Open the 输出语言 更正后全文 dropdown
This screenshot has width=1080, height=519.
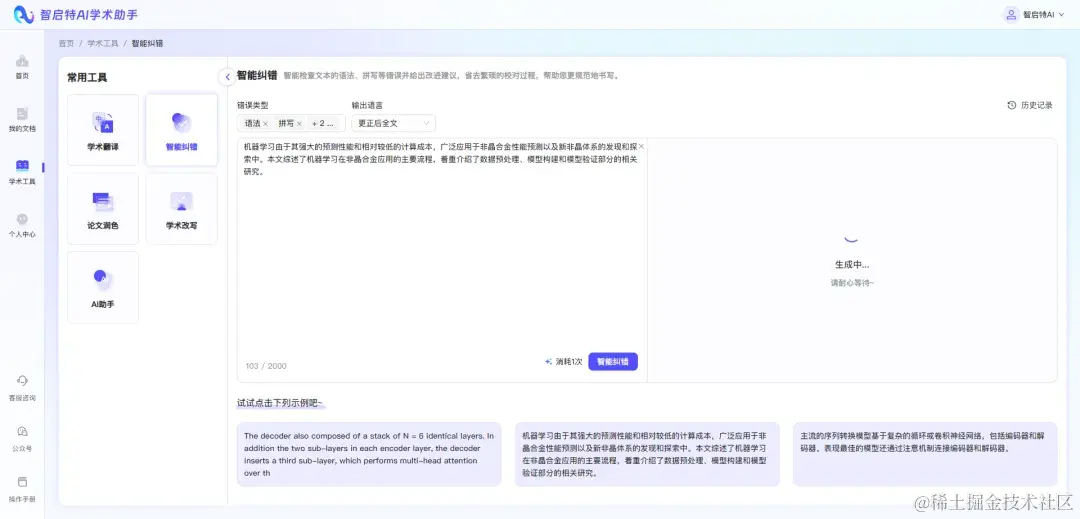[x=393, y=124]
